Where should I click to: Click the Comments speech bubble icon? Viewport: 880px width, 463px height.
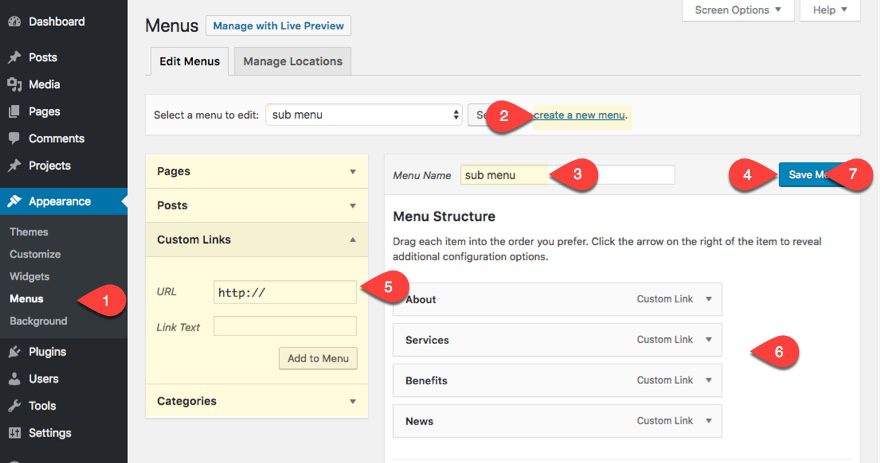pos(14,139)
